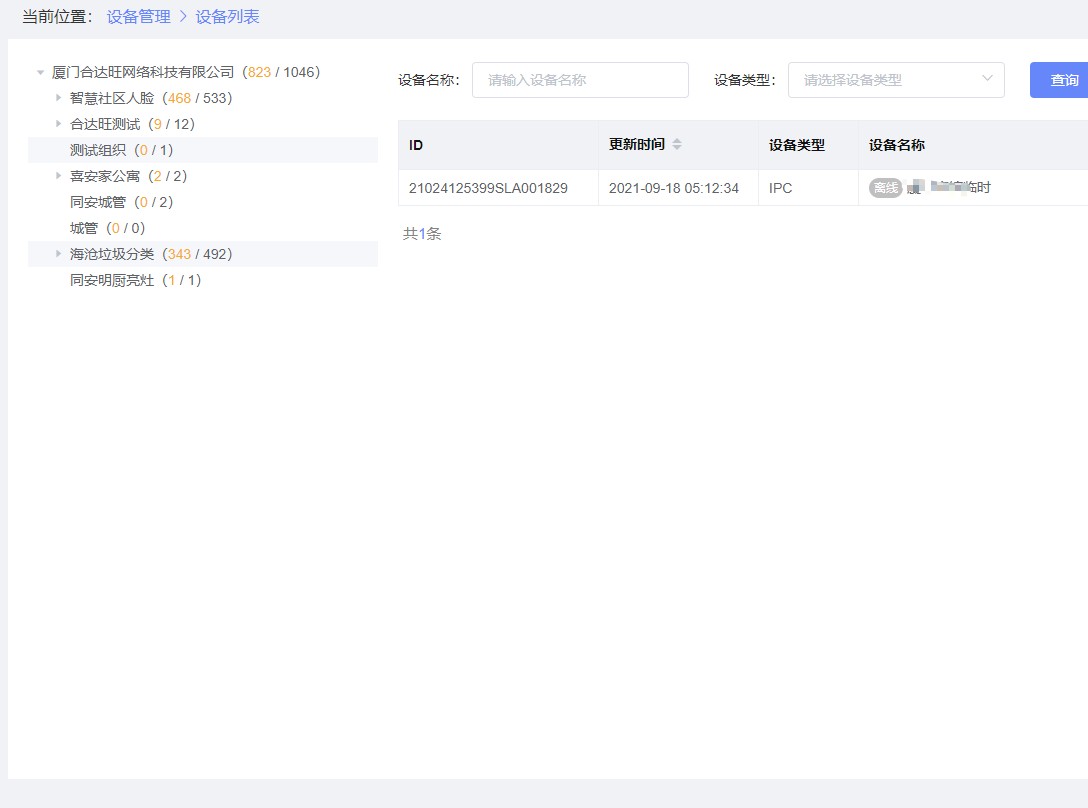Collapse the 厦门合达旺网络科技有限公司 root node

(40, 73)
